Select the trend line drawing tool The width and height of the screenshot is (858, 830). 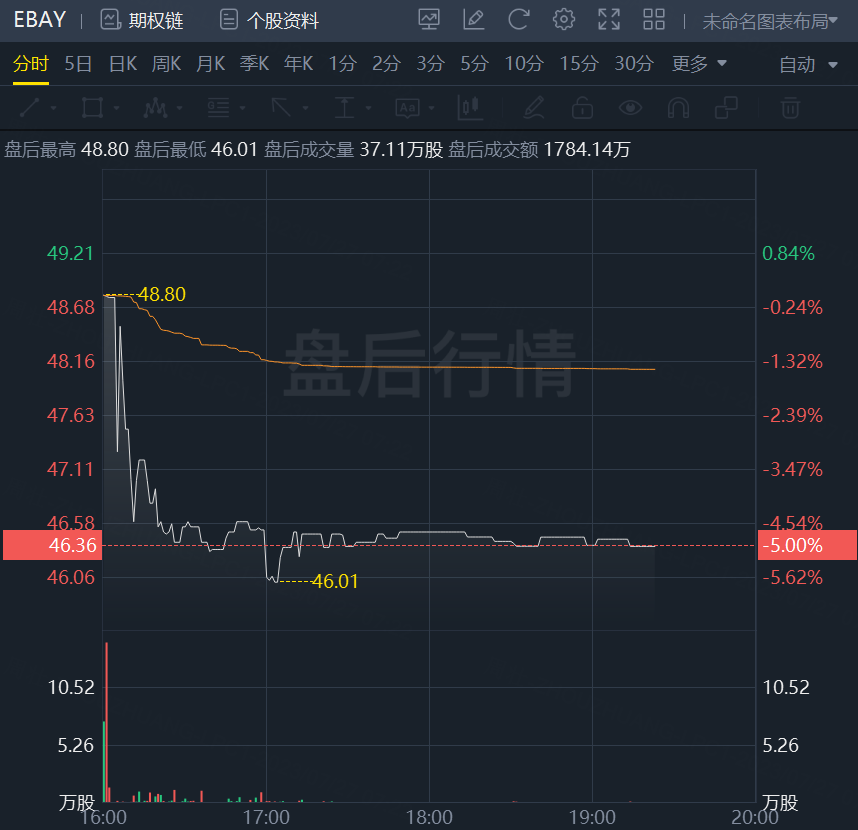pos(31,108)
